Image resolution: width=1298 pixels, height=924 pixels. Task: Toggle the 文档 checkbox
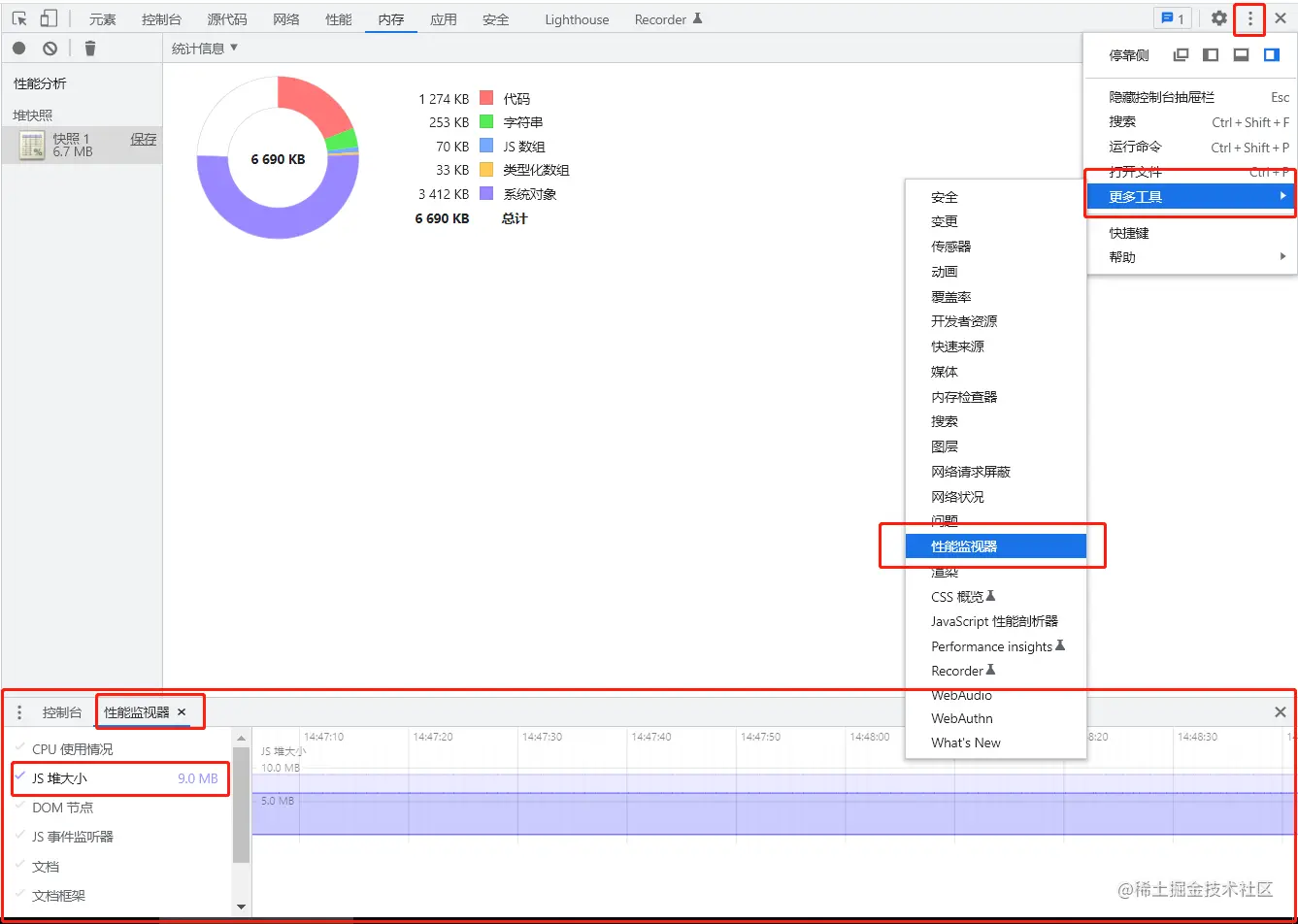click(20, 866)
